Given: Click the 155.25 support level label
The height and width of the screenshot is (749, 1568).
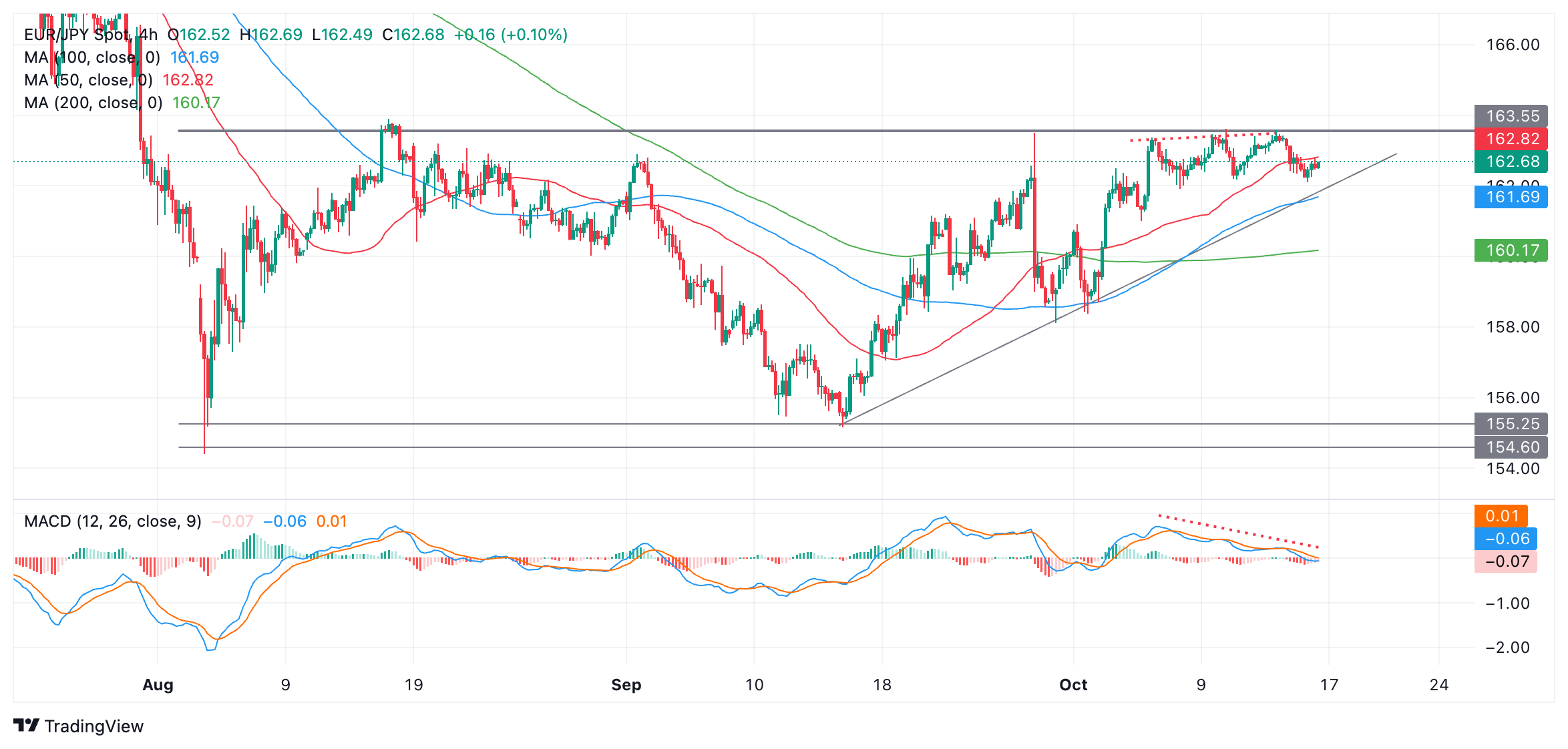Looking at the screenshot, I should (1511, 424).
